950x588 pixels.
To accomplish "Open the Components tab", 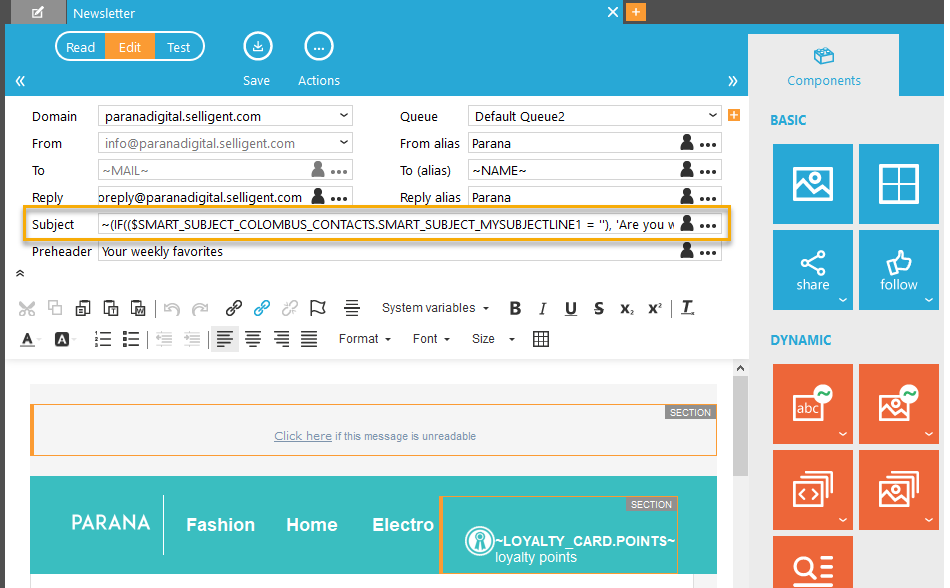I will (x=823, y=66).
